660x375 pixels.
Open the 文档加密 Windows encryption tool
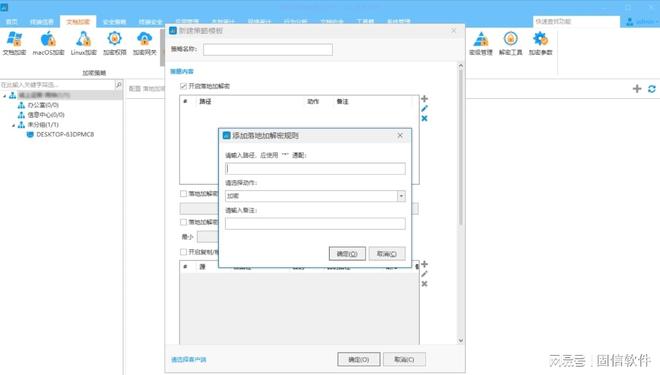pos(14,43)
